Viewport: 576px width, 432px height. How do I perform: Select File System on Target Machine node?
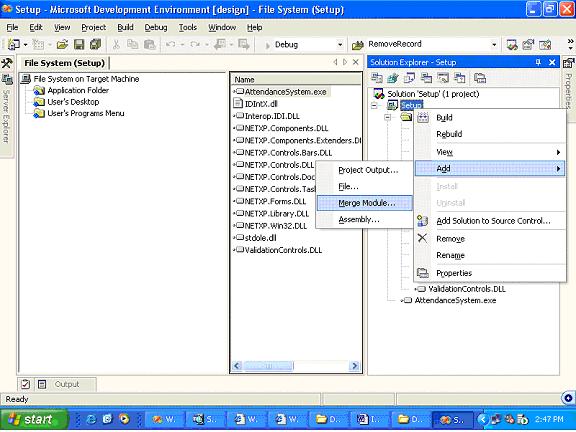tap(86, 79)
